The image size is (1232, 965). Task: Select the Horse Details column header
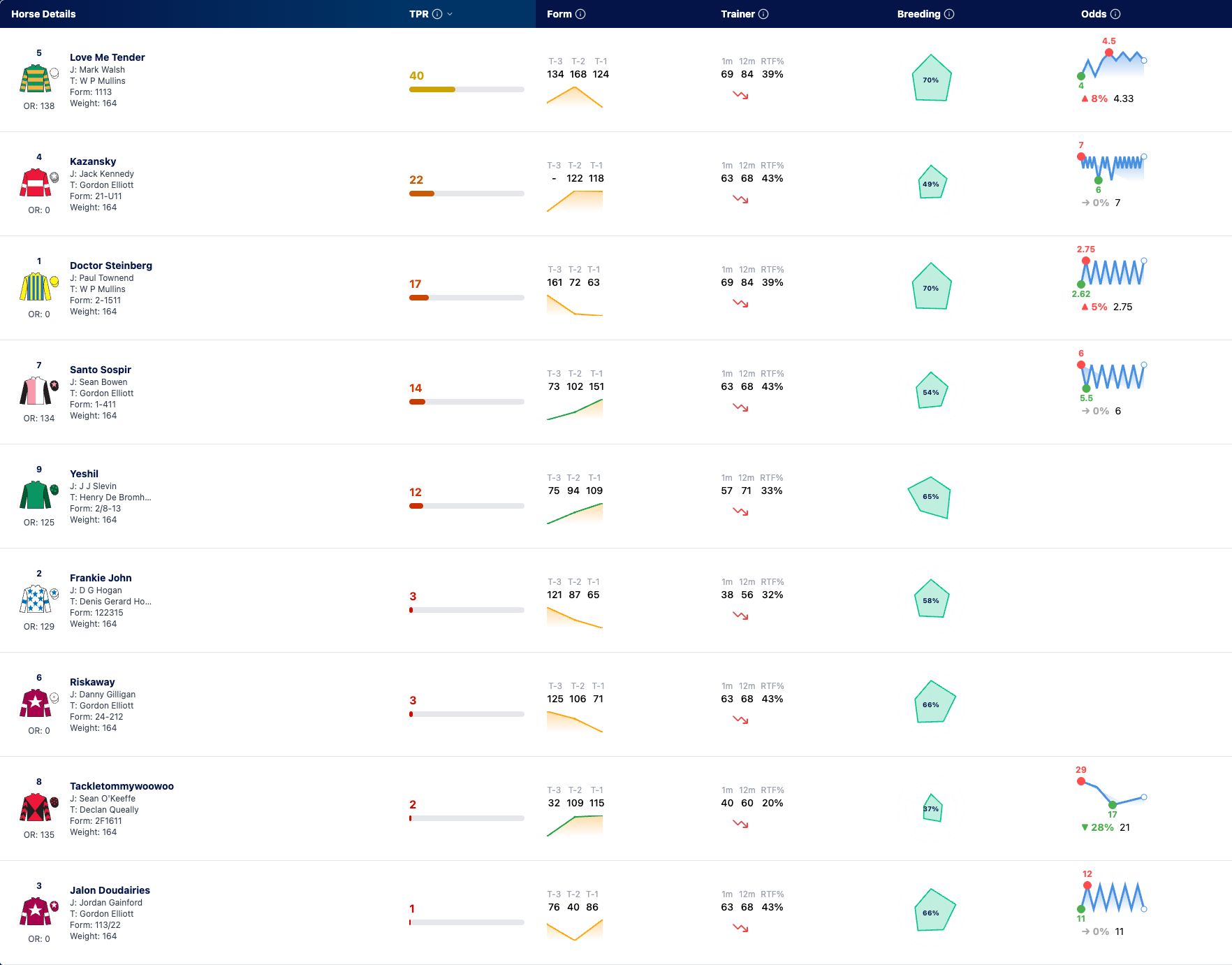point(43,14)
